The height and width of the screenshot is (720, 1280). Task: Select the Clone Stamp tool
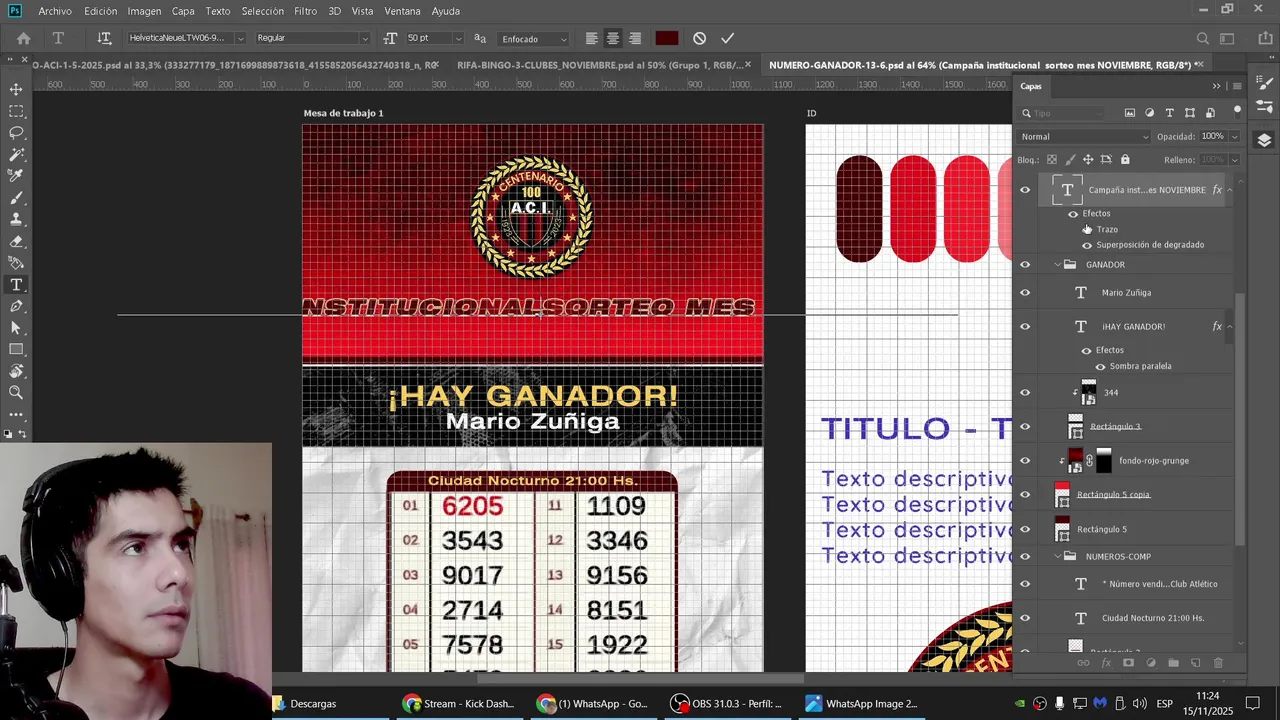16,219
